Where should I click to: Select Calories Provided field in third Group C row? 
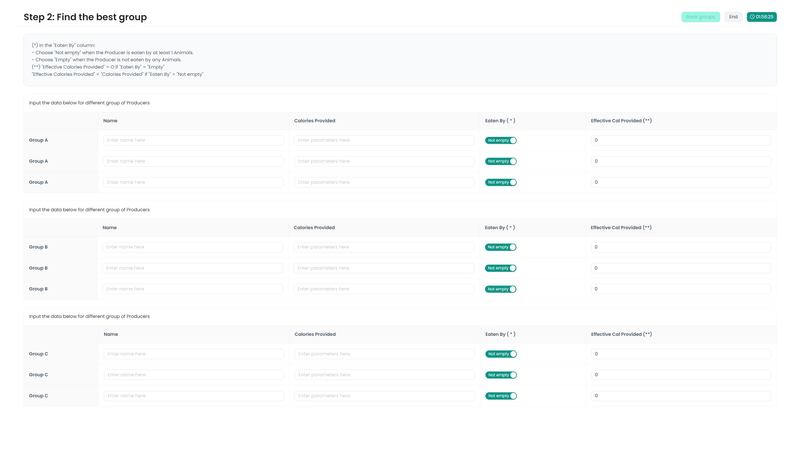[x=385, y=395]
